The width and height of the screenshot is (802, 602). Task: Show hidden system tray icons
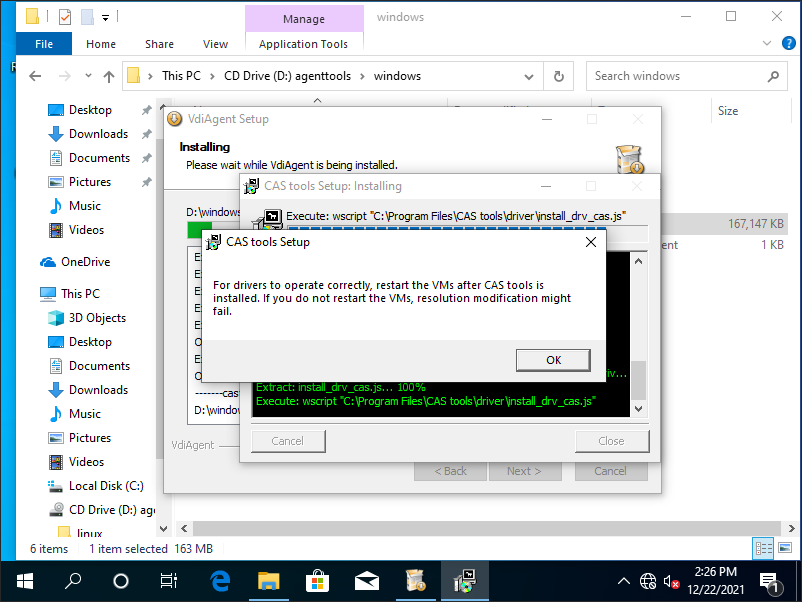(623, 581)
